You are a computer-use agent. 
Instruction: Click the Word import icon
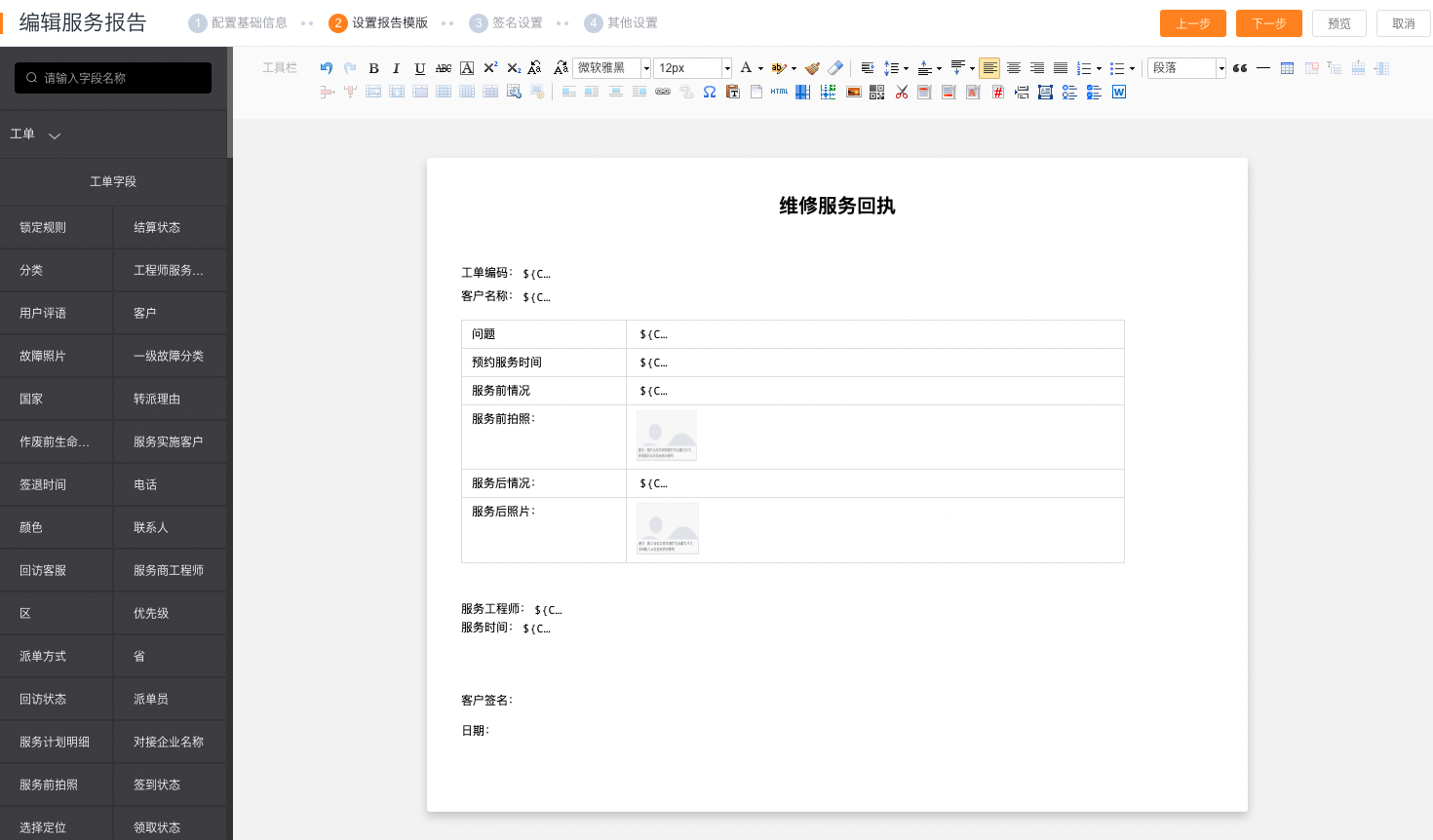(1119, 92)
